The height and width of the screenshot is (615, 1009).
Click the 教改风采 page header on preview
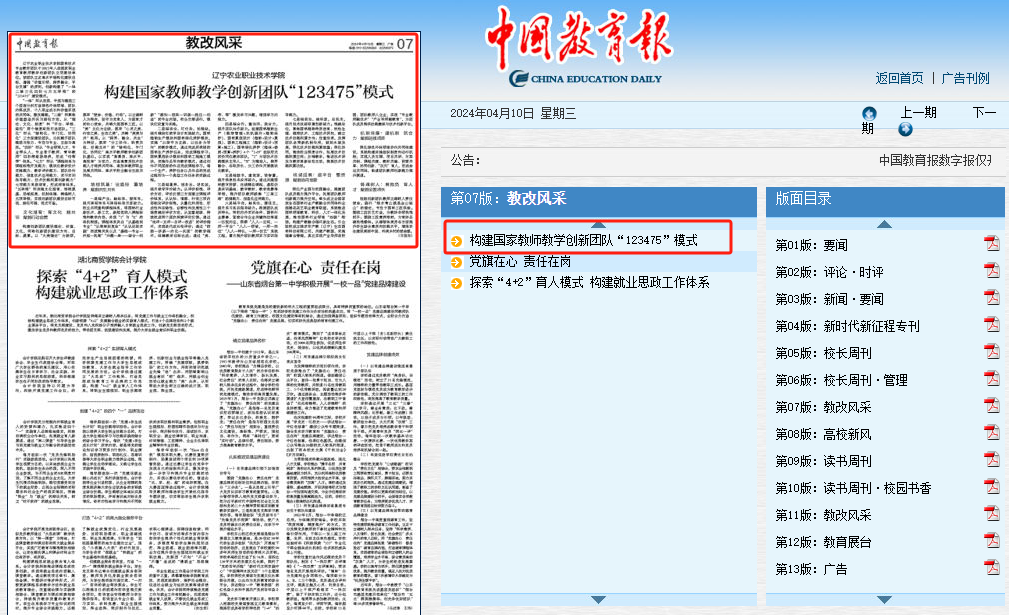(214, 42)
